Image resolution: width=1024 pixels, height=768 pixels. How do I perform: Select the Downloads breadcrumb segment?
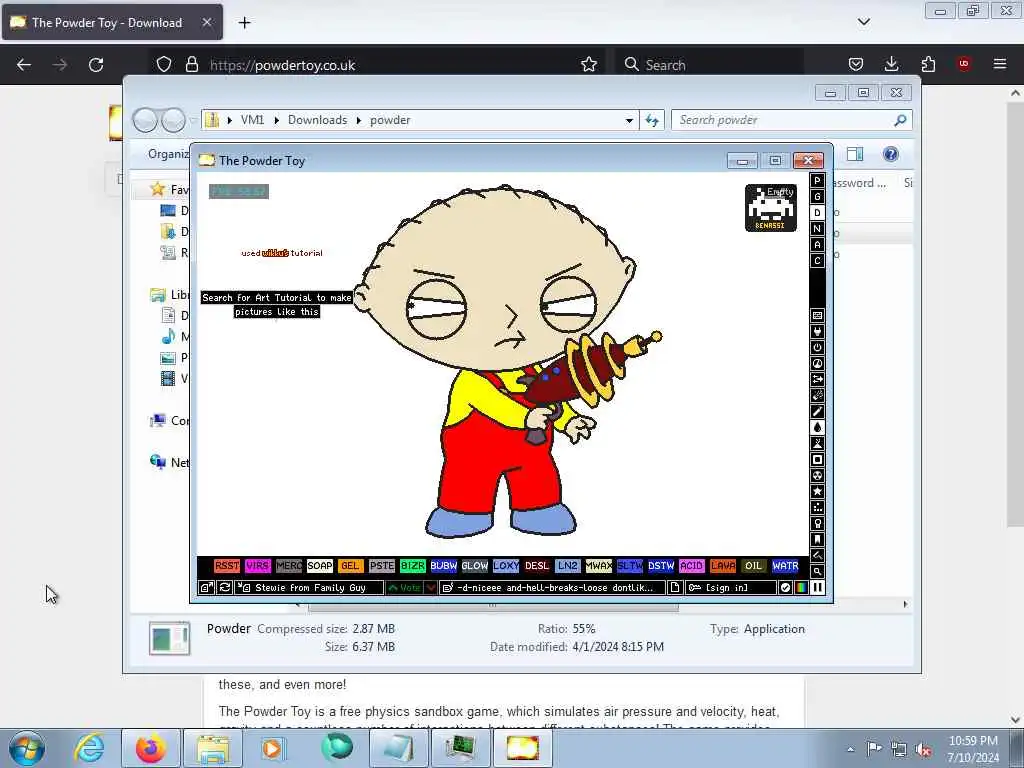(x=317, y=120)
